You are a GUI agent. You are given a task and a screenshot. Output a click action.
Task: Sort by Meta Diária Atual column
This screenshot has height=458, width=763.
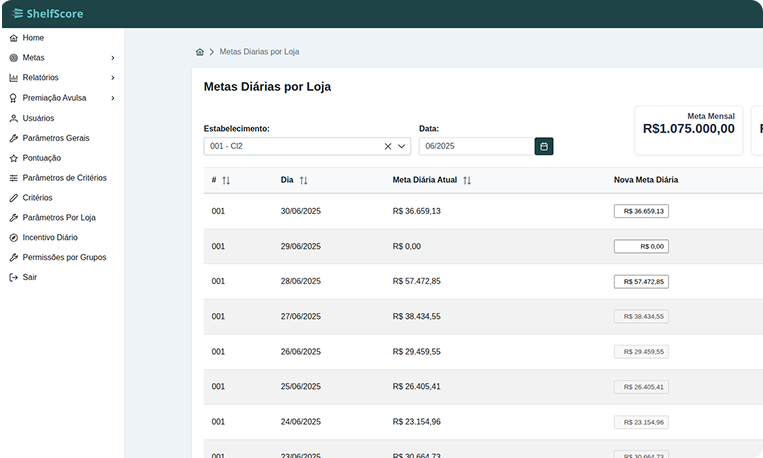tap(467, 180)
